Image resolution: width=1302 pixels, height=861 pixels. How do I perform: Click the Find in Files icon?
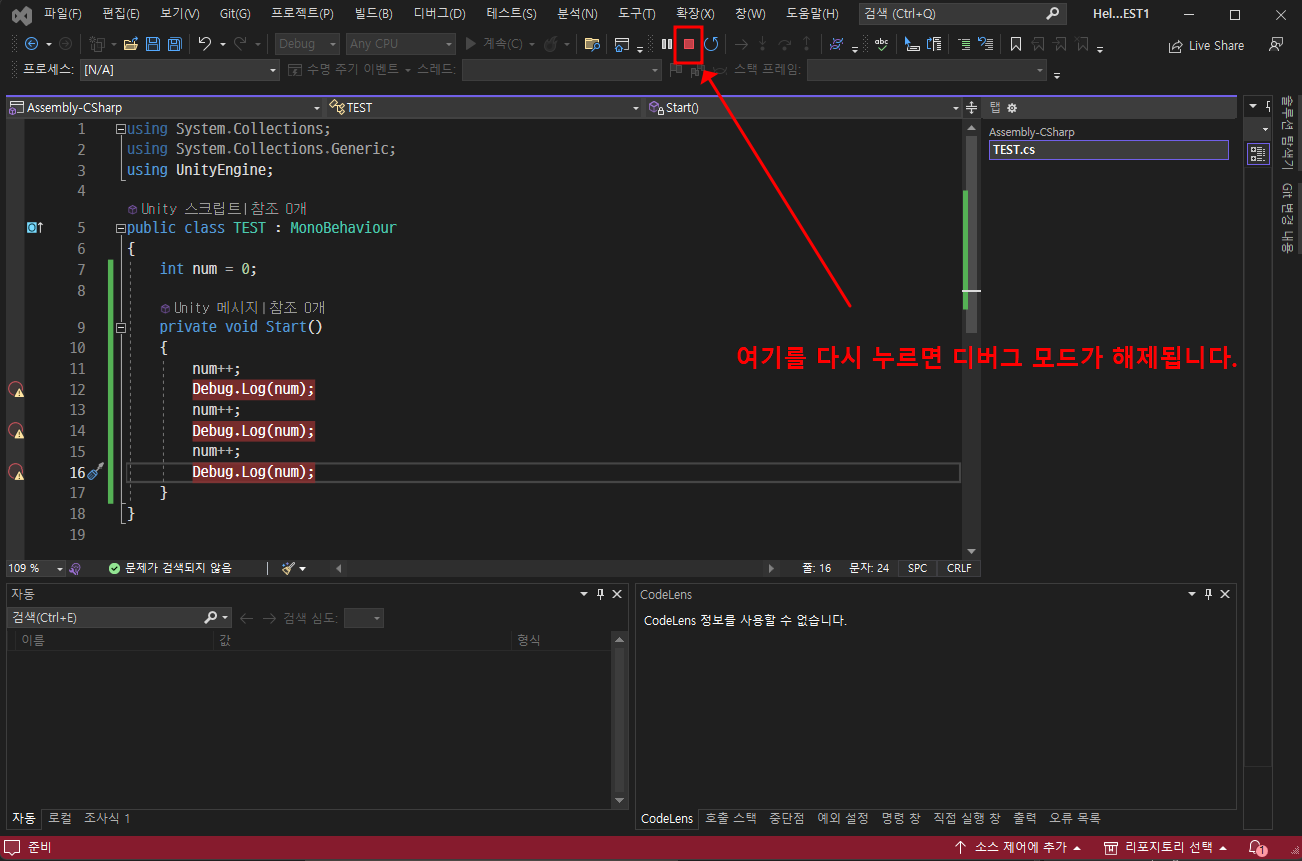(592, 44)
